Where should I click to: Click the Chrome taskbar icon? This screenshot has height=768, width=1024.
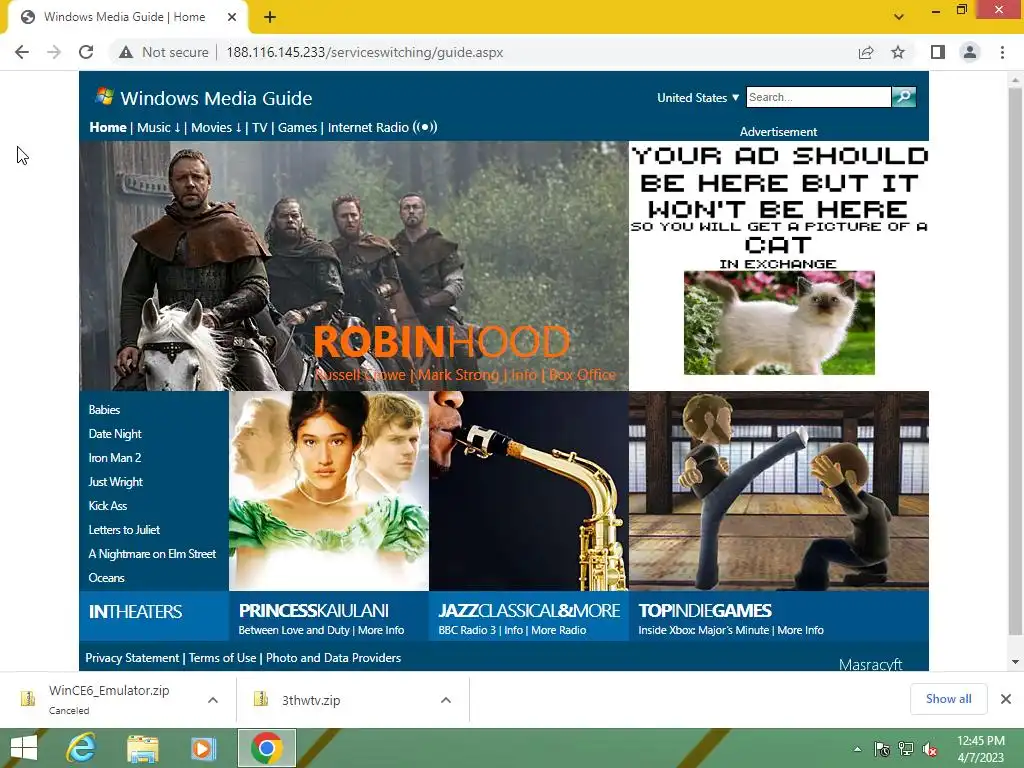266,748
